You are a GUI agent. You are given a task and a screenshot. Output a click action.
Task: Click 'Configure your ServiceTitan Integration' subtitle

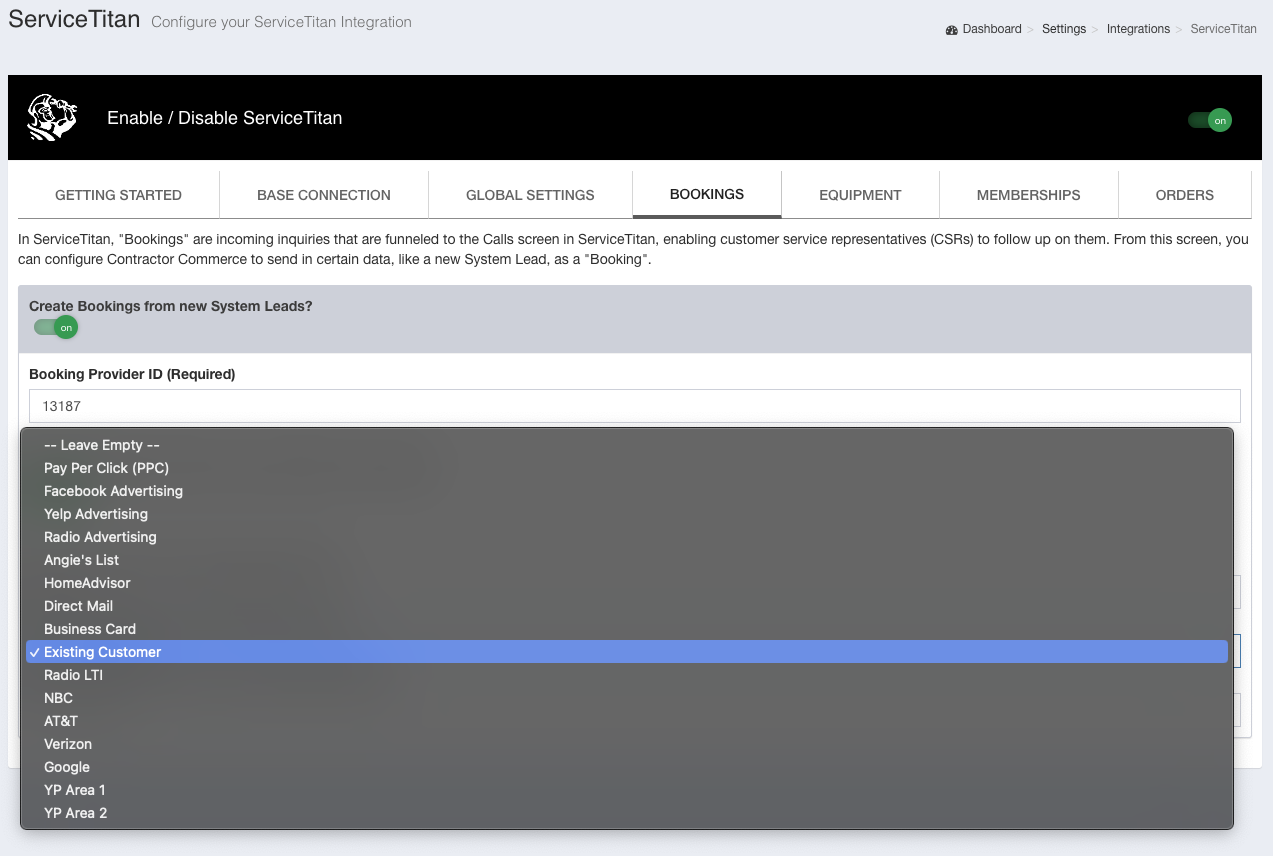pyautogui.click(x=281, y=22)
